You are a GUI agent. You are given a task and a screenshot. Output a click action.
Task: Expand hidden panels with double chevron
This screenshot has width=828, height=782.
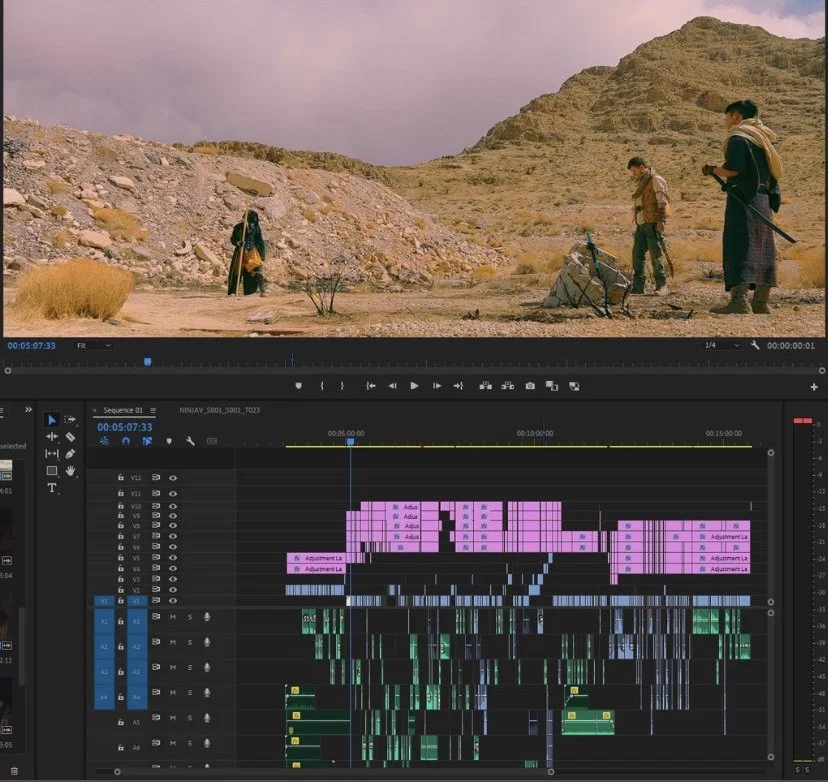point(29,410)
